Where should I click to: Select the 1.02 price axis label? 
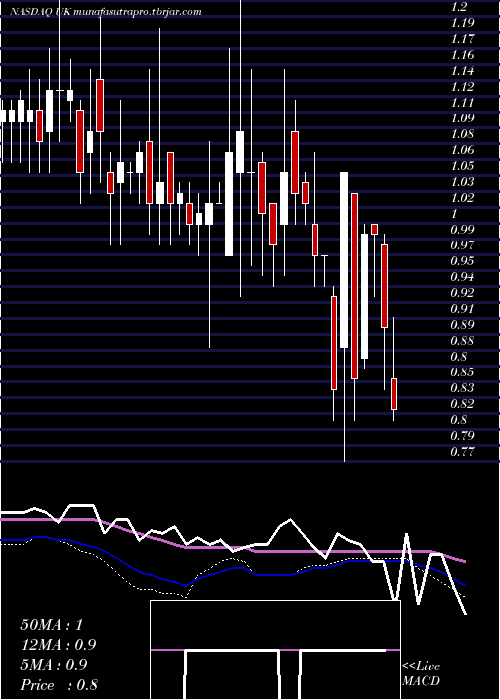[x=462, y=198]
